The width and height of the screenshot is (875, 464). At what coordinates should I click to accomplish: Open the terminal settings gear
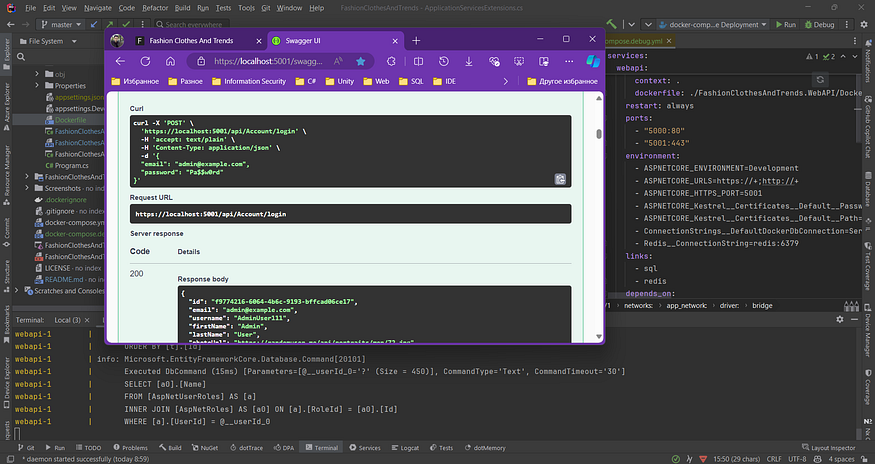(x=840, y=319)
